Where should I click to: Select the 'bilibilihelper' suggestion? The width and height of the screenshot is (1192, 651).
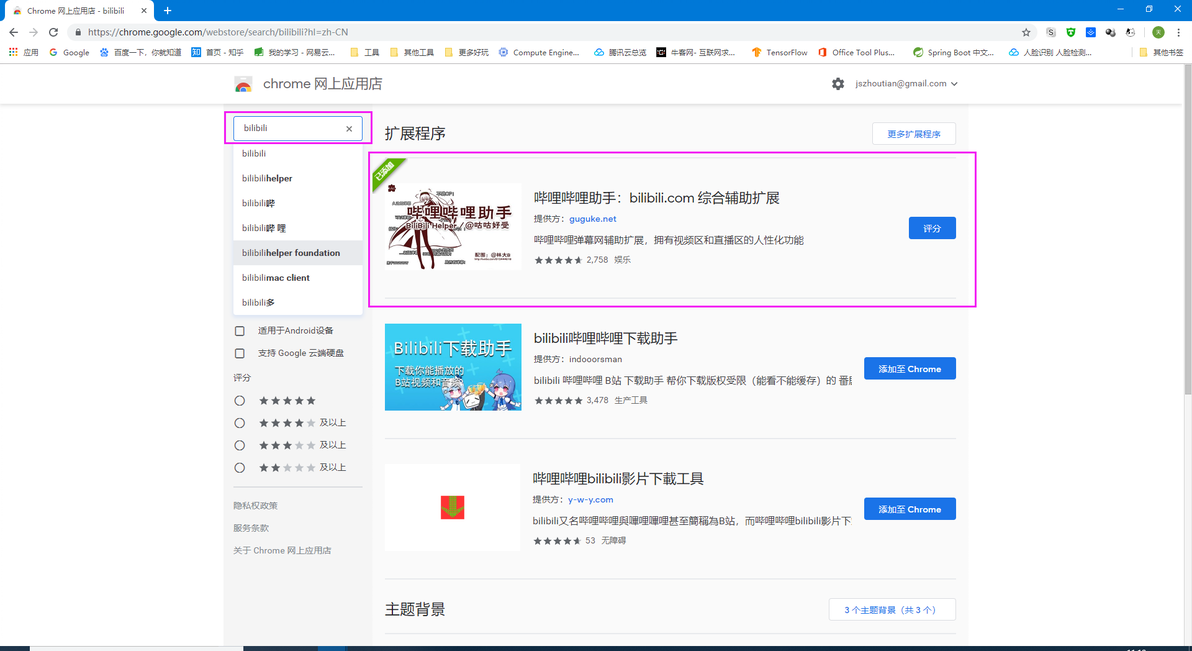(x=298, y=178)
